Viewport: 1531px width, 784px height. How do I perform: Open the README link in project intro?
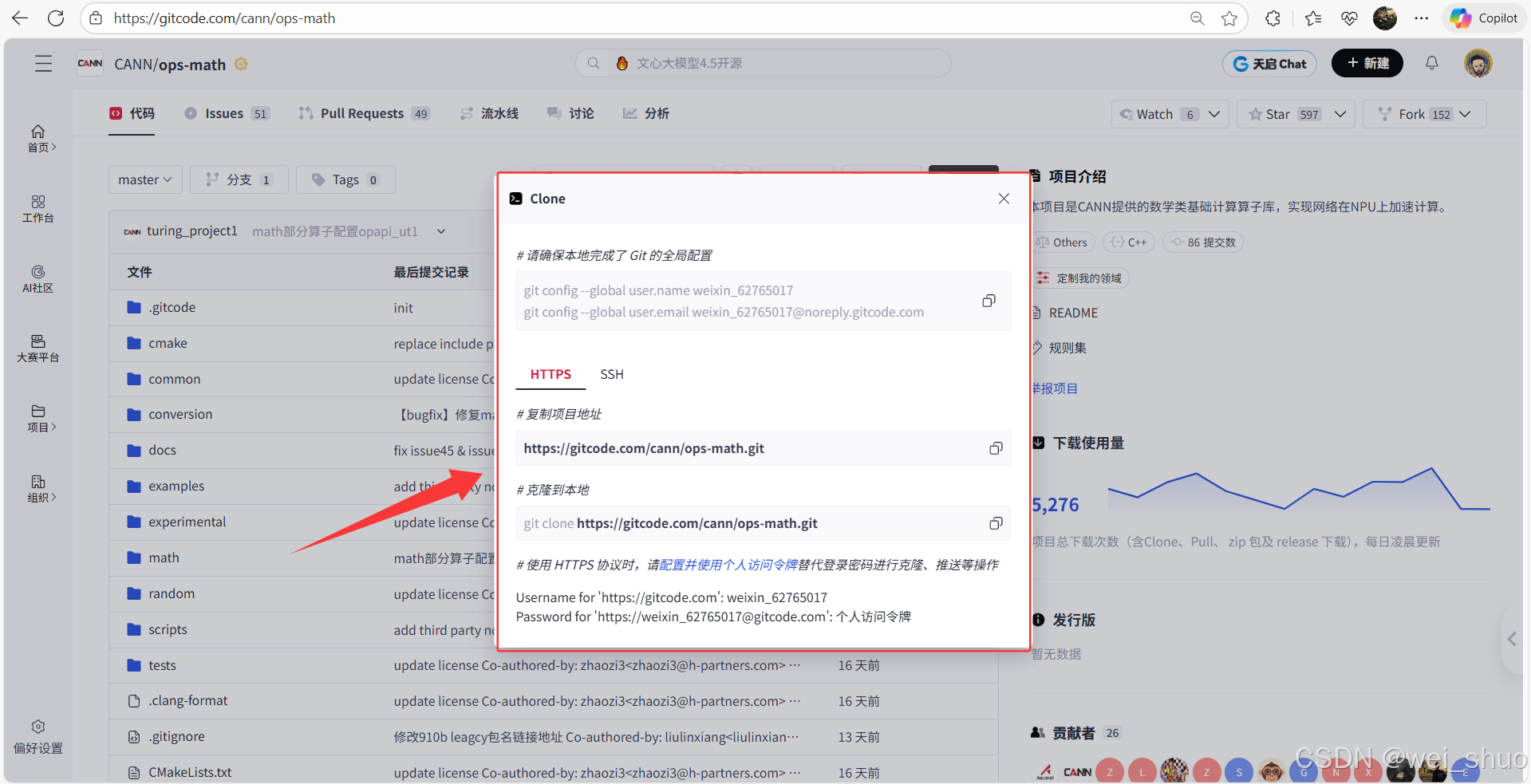click(x=1073, y=313)
